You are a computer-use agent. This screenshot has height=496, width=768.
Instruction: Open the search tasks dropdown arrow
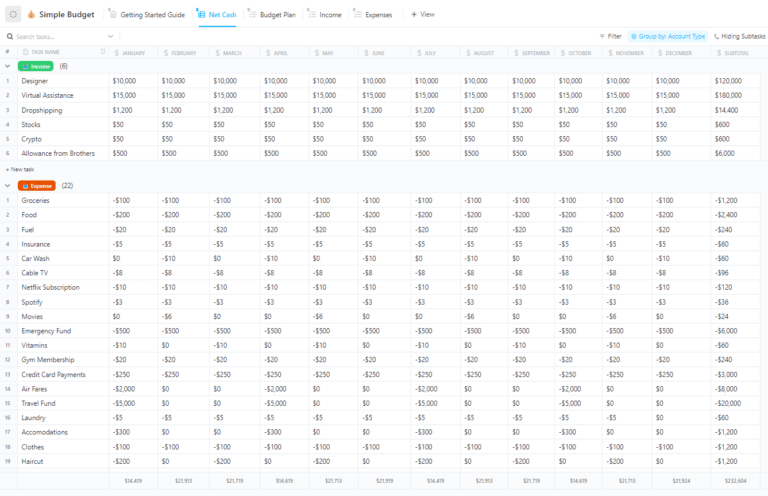click(110, 36)
